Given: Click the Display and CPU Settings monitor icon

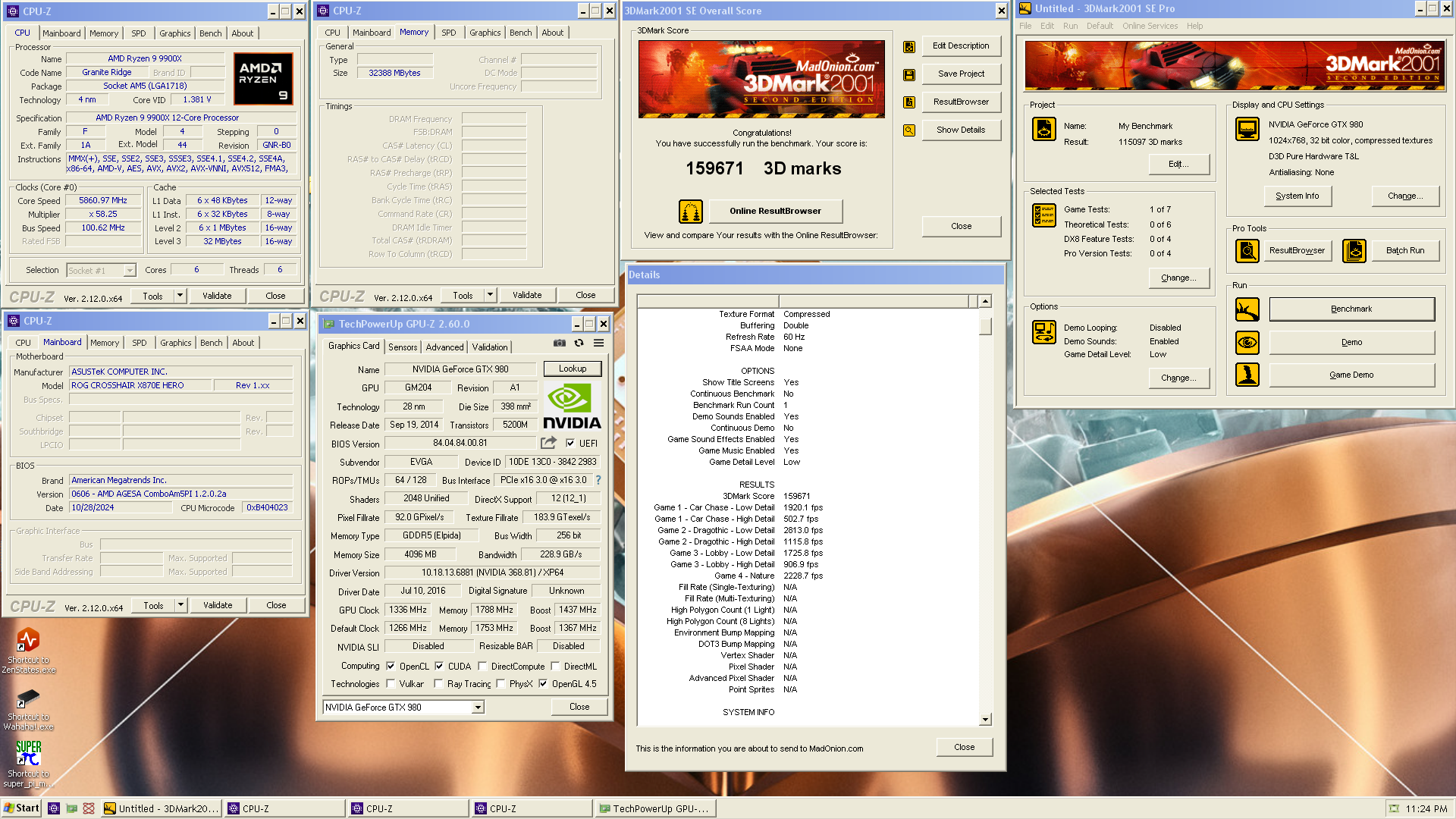Looking at the screenshot, I should pyautogui.click(x=1247, y=129).
